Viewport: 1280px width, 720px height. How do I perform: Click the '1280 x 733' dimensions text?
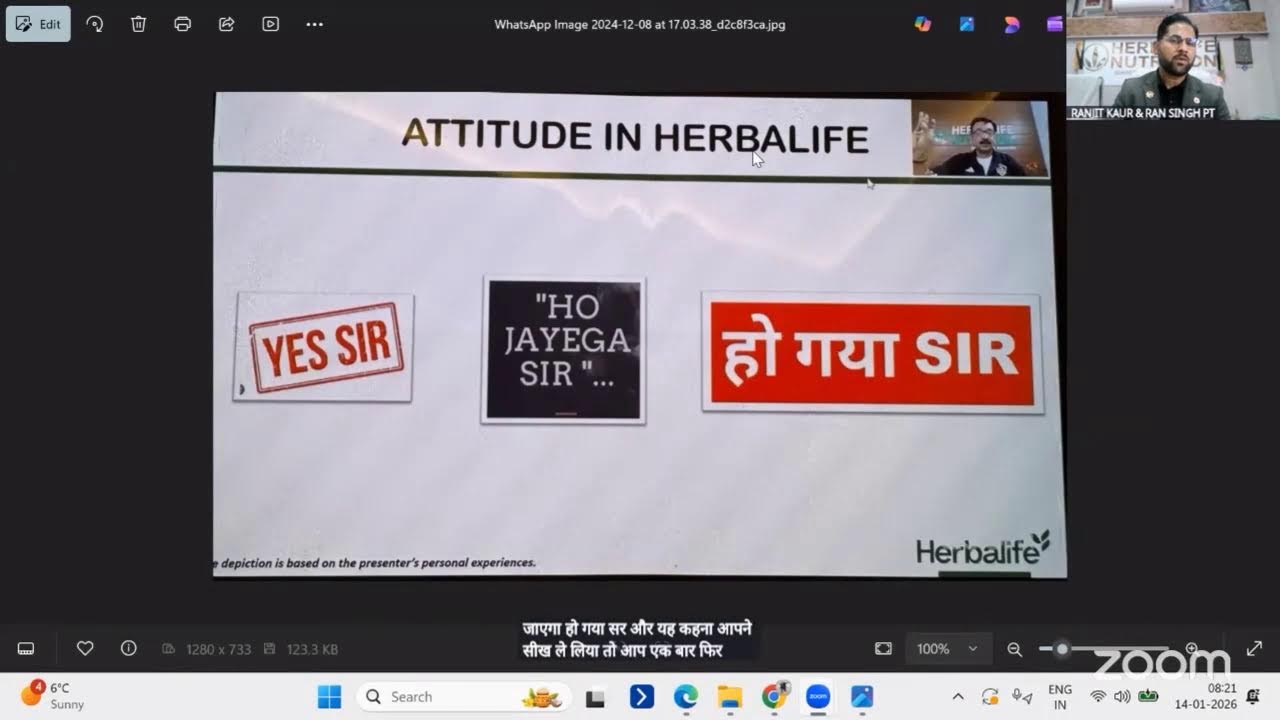(x=218, y=650)
